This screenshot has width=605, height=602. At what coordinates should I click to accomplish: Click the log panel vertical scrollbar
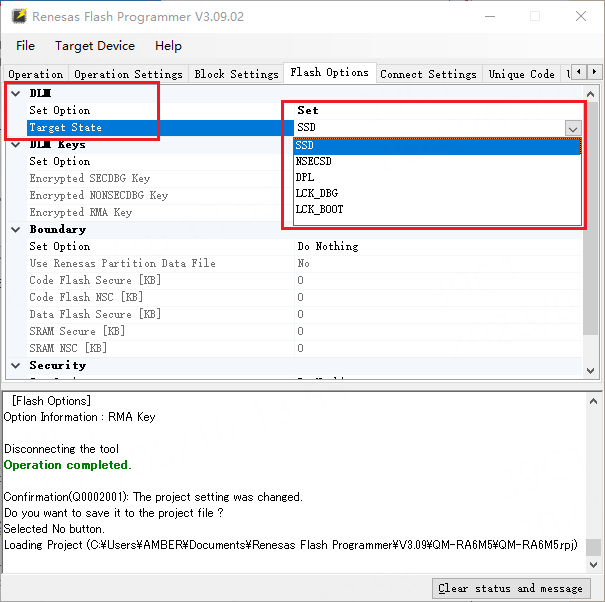[x=593, y=480]
